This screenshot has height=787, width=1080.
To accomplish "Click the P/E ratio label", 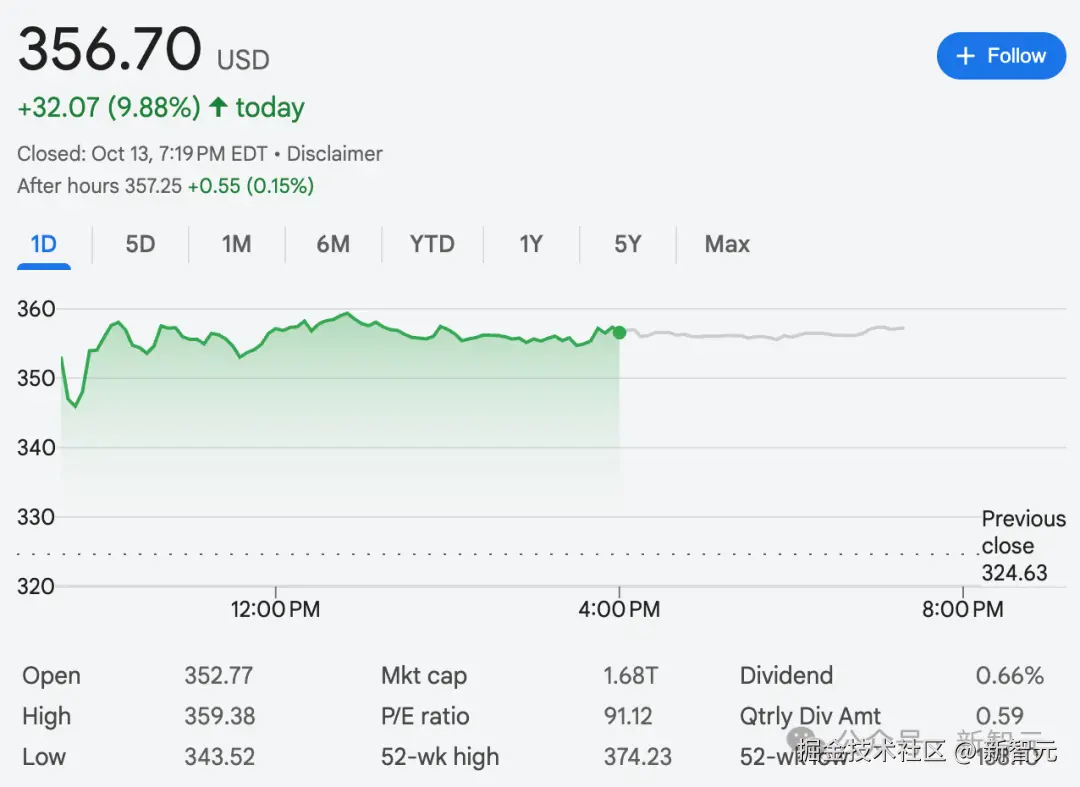I will click(425, 716).
